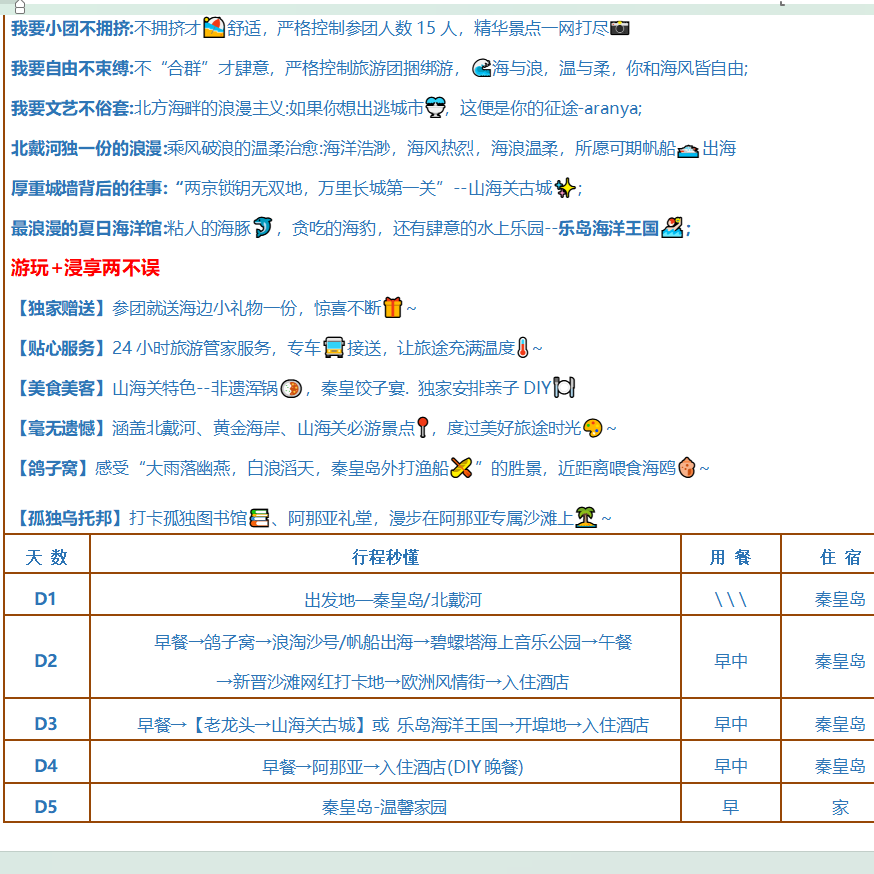Click the D5 row 秦皇岛-温馨家园 cell
Image resolution: width=874 pixels, height=874 pixels.
point(385,807)
